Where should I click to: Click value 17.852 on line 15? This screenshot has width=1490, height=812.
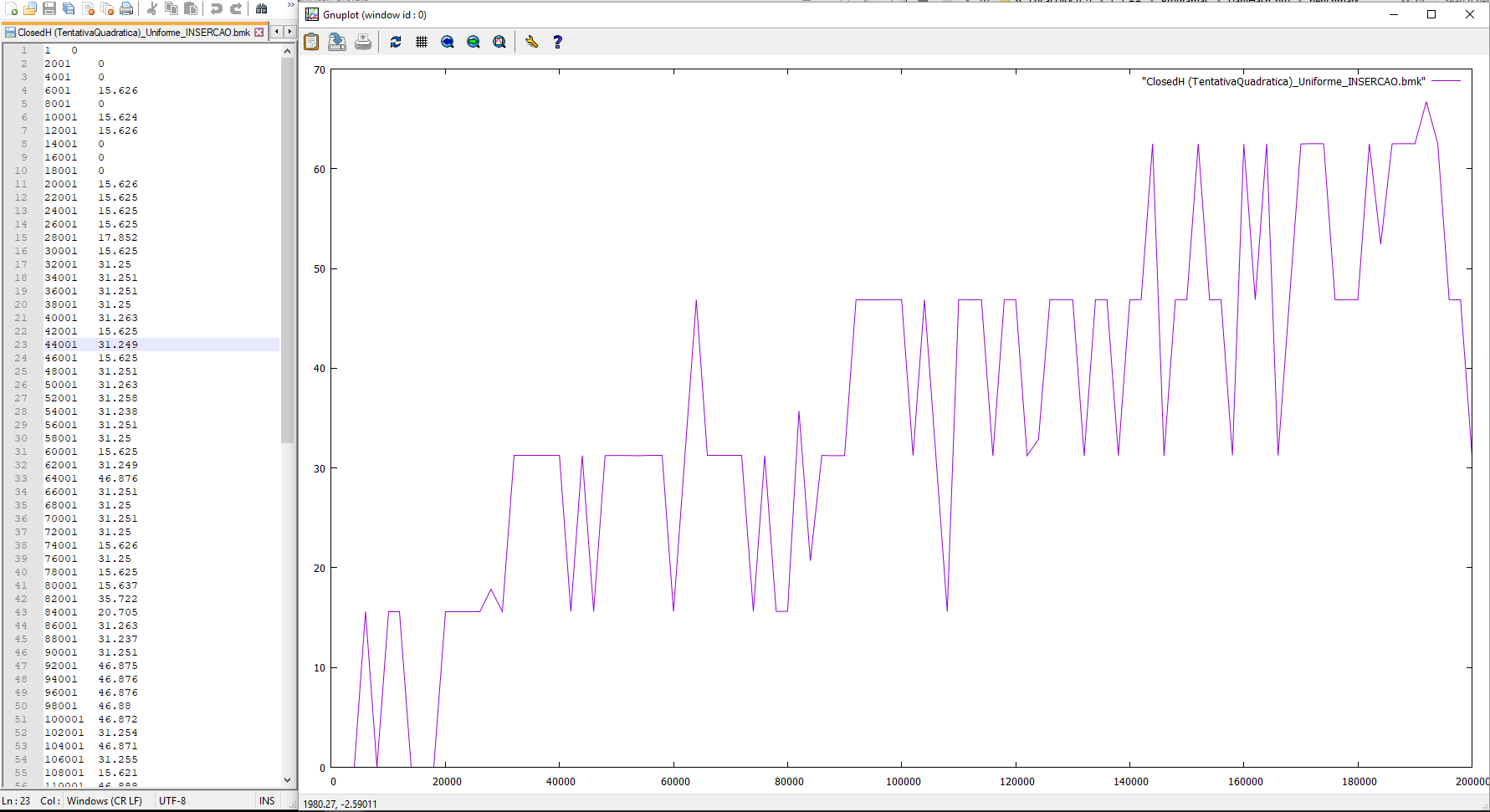[x=118, y=237]
